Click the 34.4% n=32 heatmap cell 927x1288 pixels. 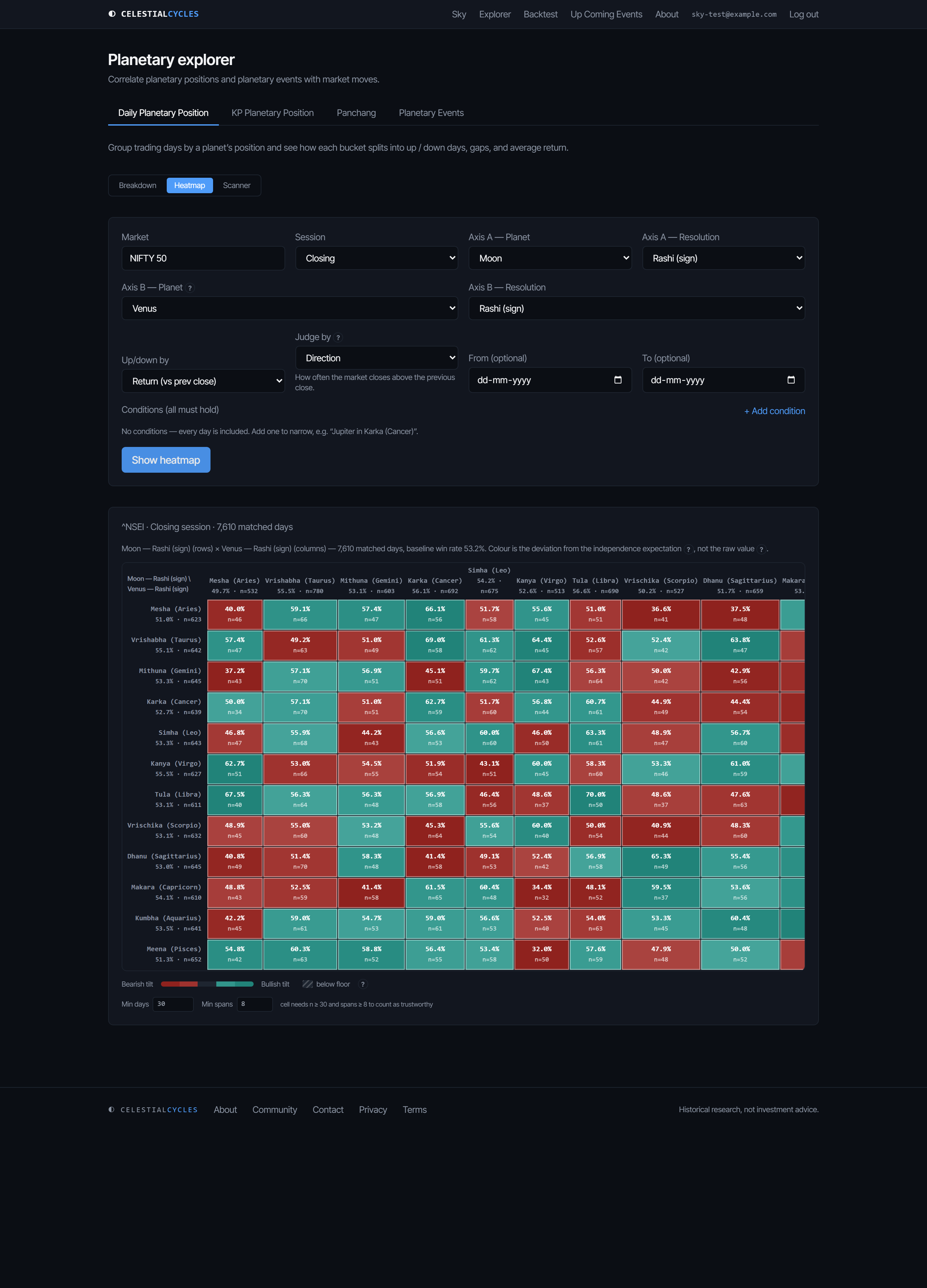541,892
